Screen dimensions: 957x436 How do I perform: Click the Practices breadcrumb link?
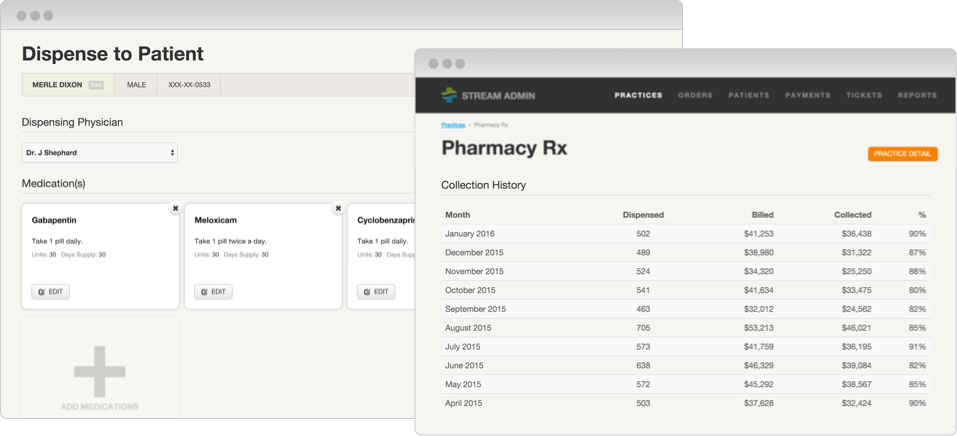[x=453, y=125]
